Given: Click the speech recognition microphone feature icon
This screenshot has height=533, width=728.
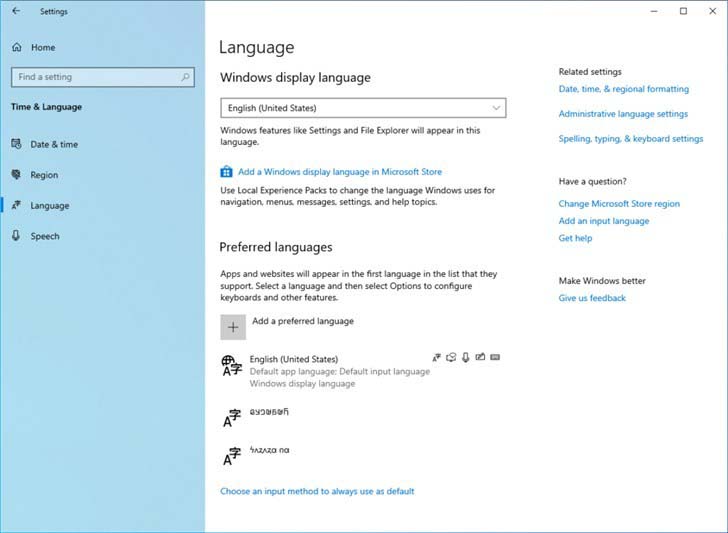Looking at the screenshot, I should click(x=466, y=357).
